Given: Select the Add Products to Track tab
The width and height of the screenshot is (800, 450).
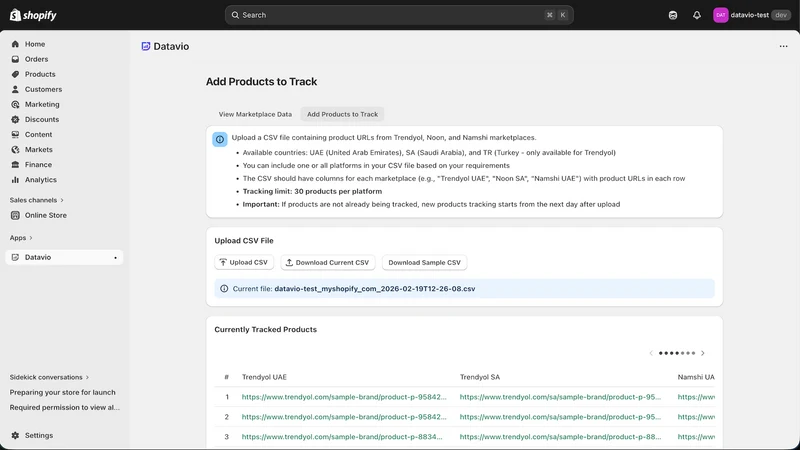Looking at the screenshot, I should pos(342,114).
